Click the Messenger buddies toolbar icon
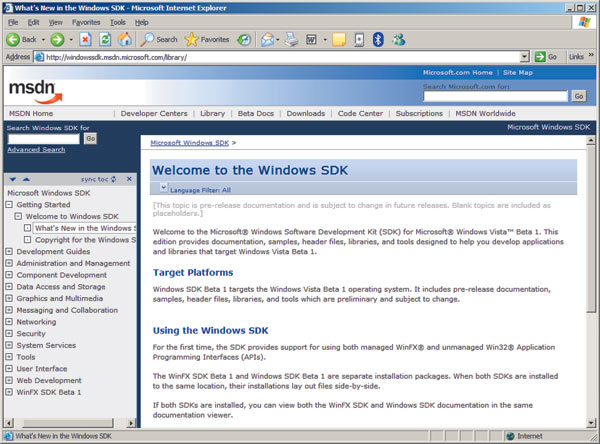 click(398, 39)
